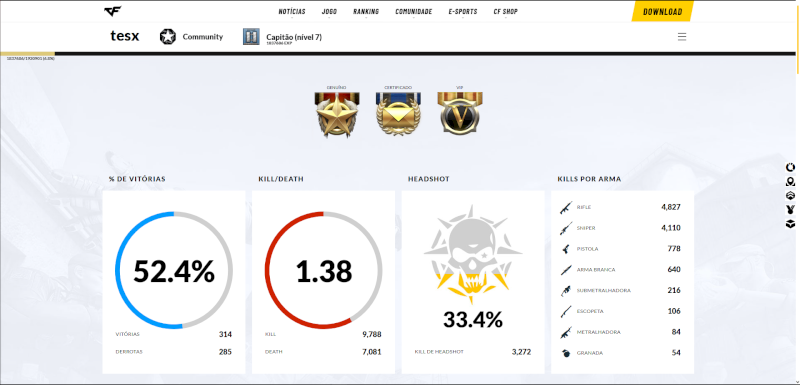Image resolution: width=800 pixels, height=385 pixels.
Task: Click the 33.4% headshot value
Action: coord(473,320)
